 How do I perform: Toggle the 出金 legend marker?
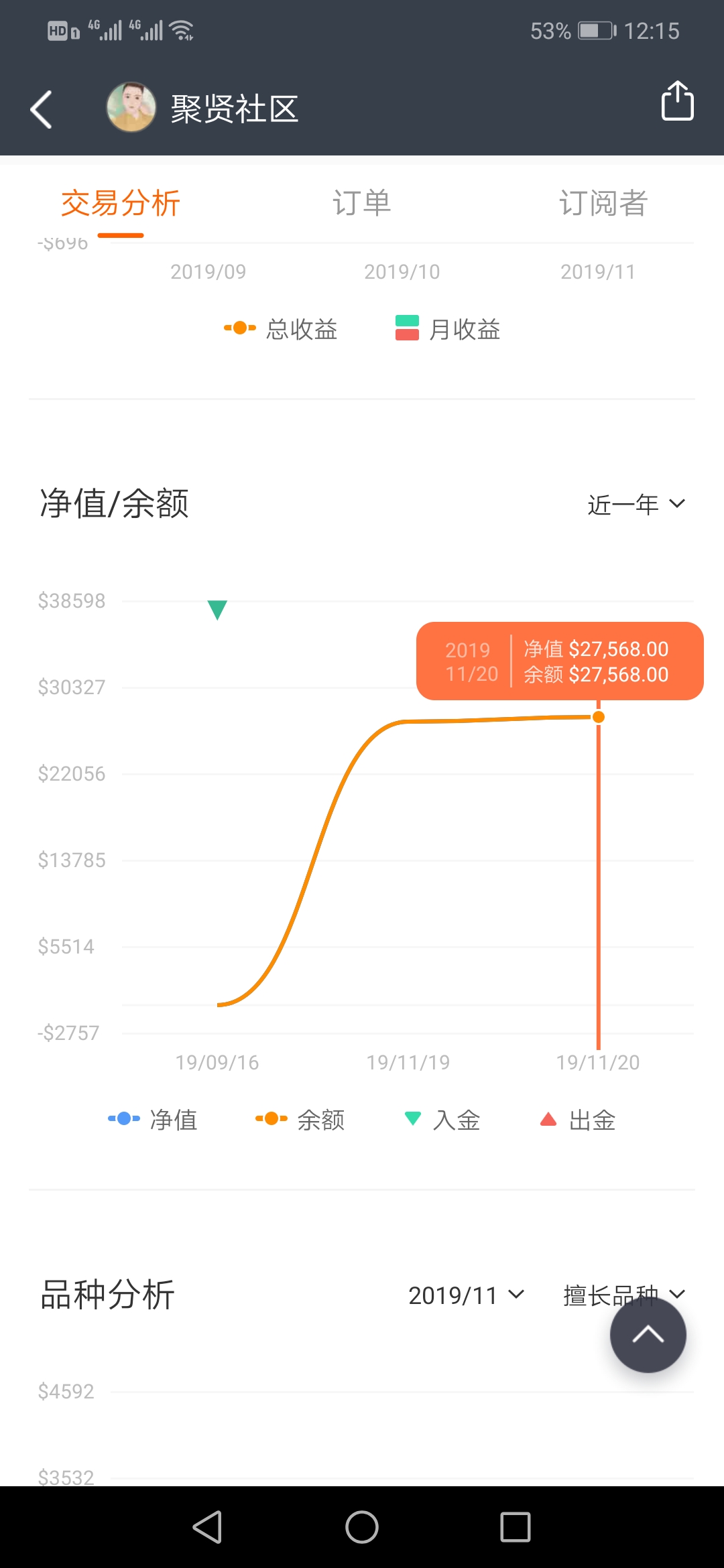pos(578,1120)
